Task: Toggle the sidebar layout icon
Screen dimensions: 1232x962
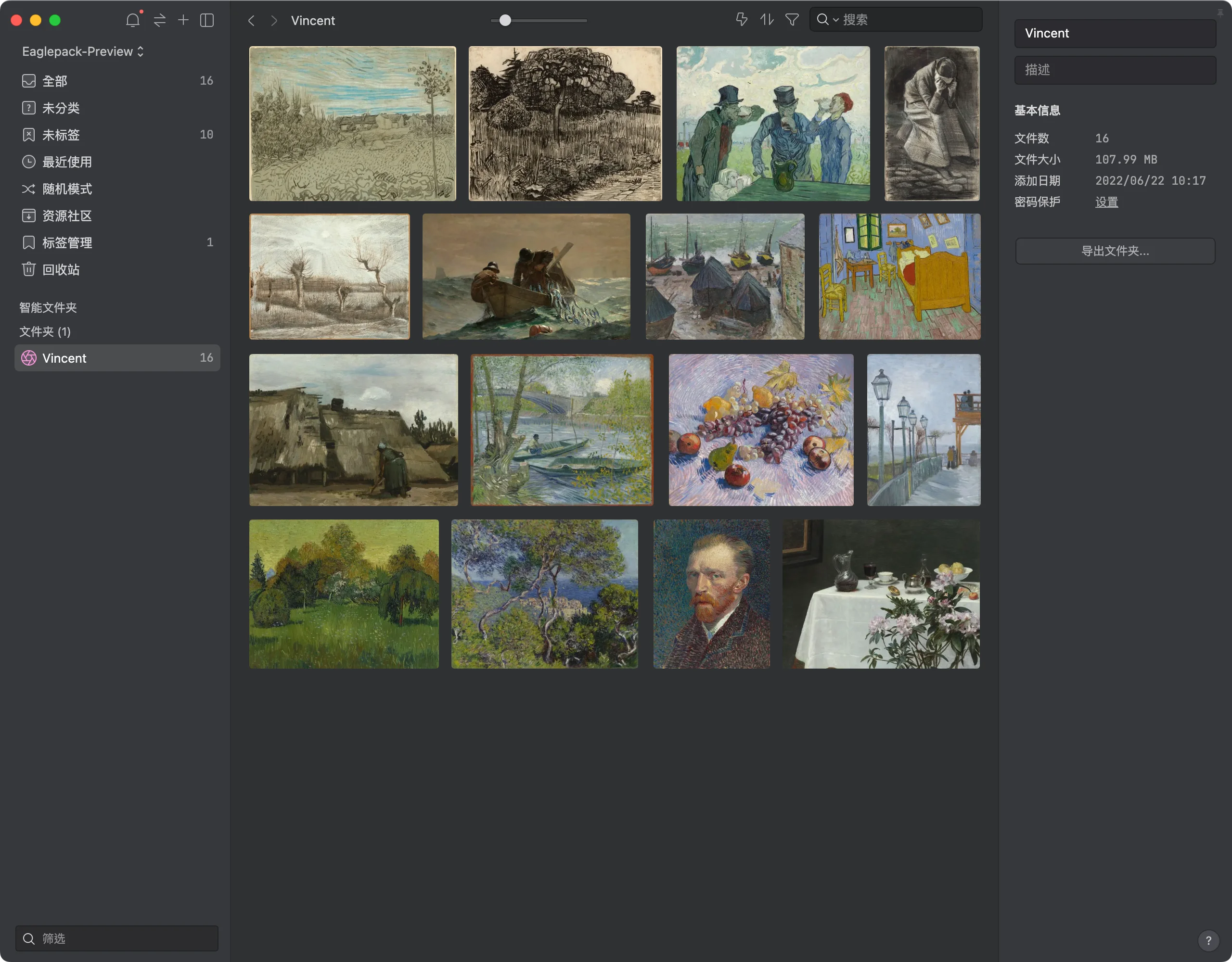Action: click(207, 20)
